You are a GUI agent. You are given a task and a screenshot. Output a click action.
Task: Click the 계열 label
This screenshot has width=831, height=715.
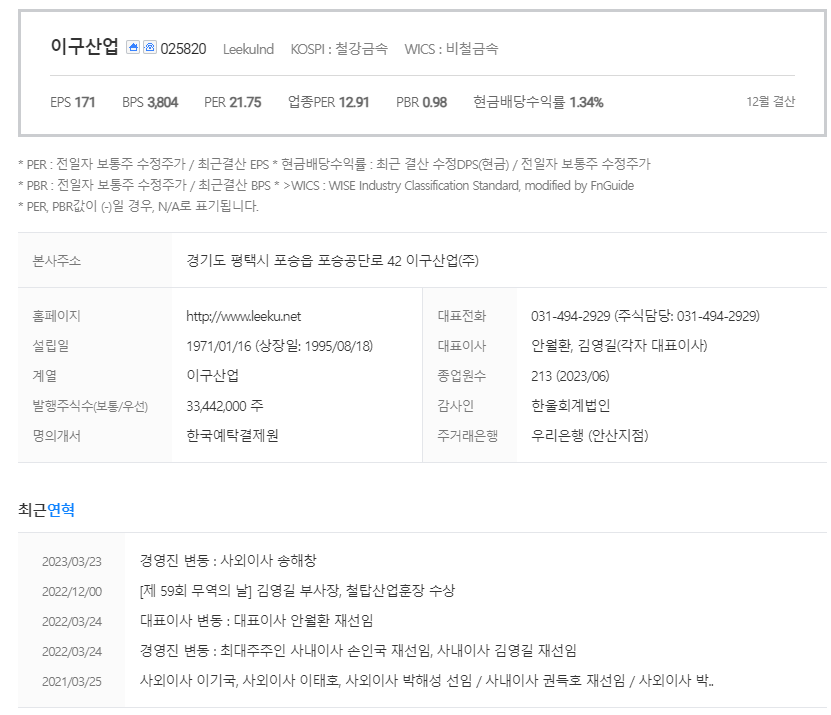coord(45,376)
